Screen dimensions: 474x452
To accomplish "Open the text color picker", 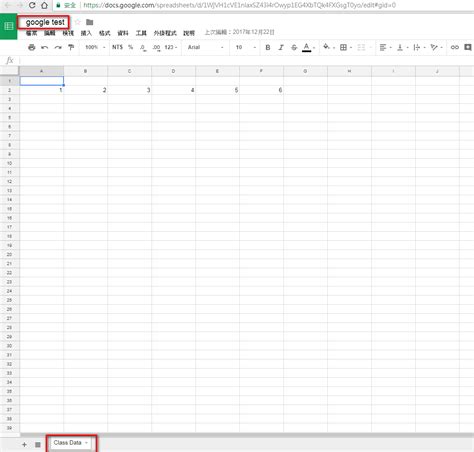I will [308, 47].
